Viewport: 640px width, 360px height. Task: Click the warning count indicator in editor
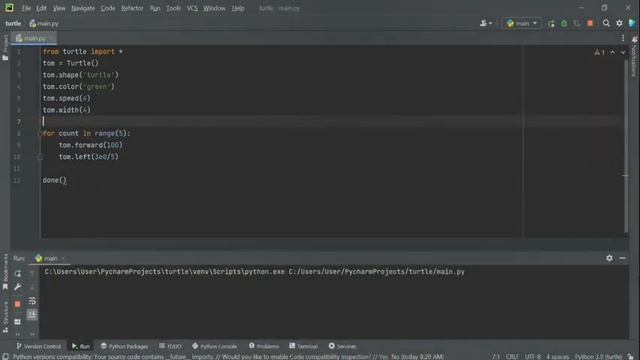[599, 52]
